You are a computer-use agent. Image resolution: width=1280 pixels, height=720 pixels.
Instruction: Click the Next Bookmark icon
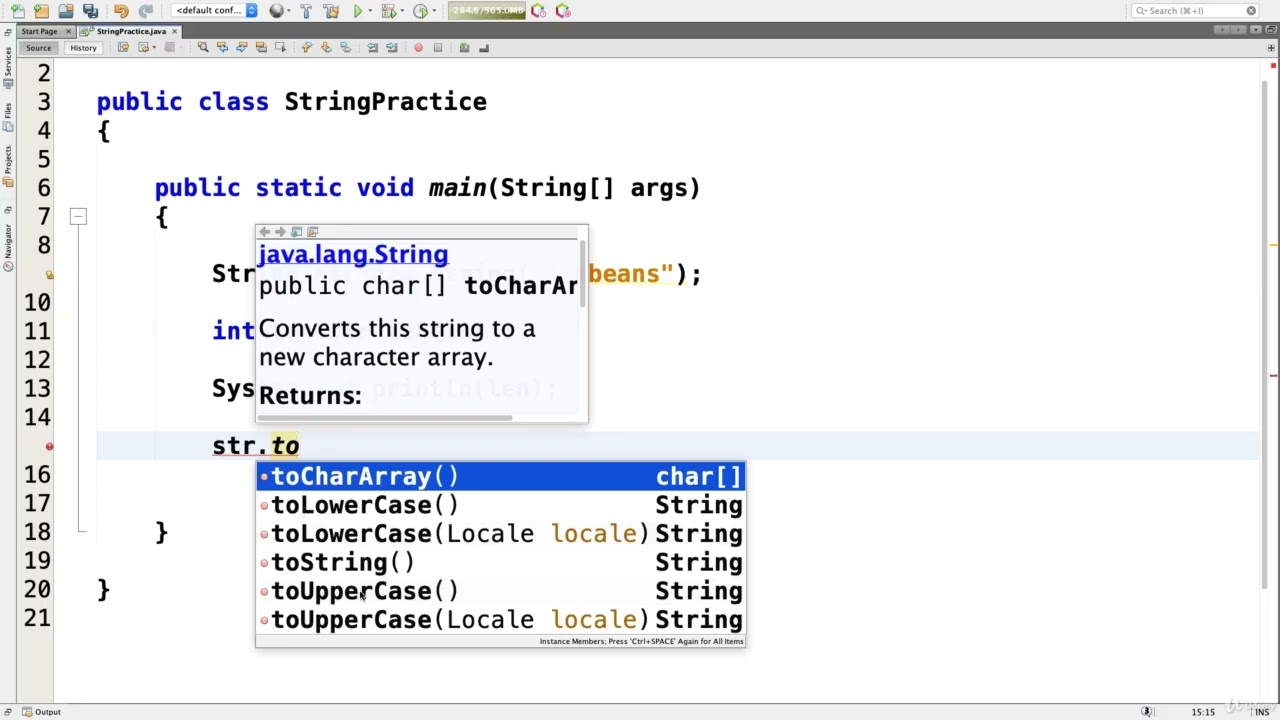pyautogui.click(x=326, y=48)
